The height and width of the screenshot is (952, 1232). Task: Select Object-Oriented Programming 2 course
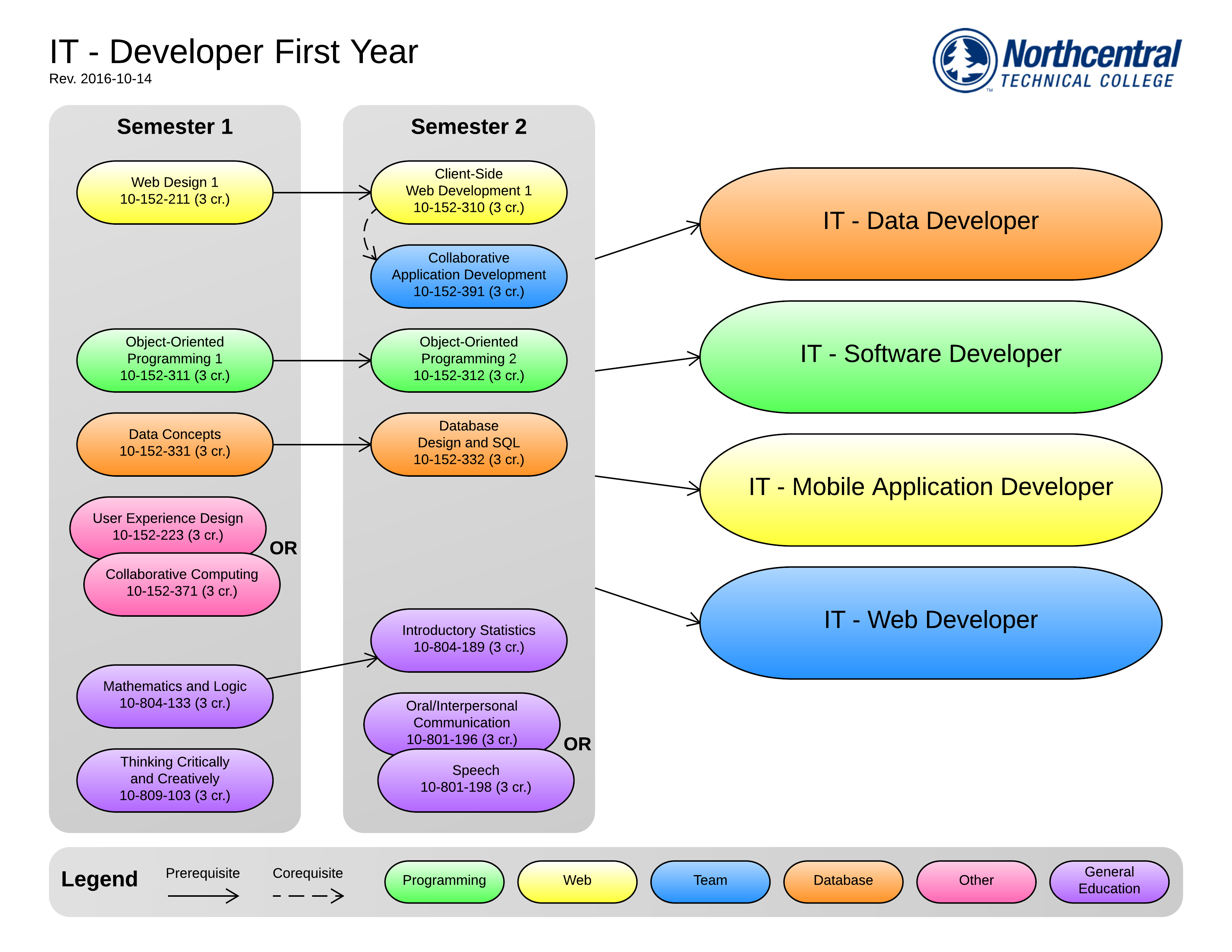point(468,360)
